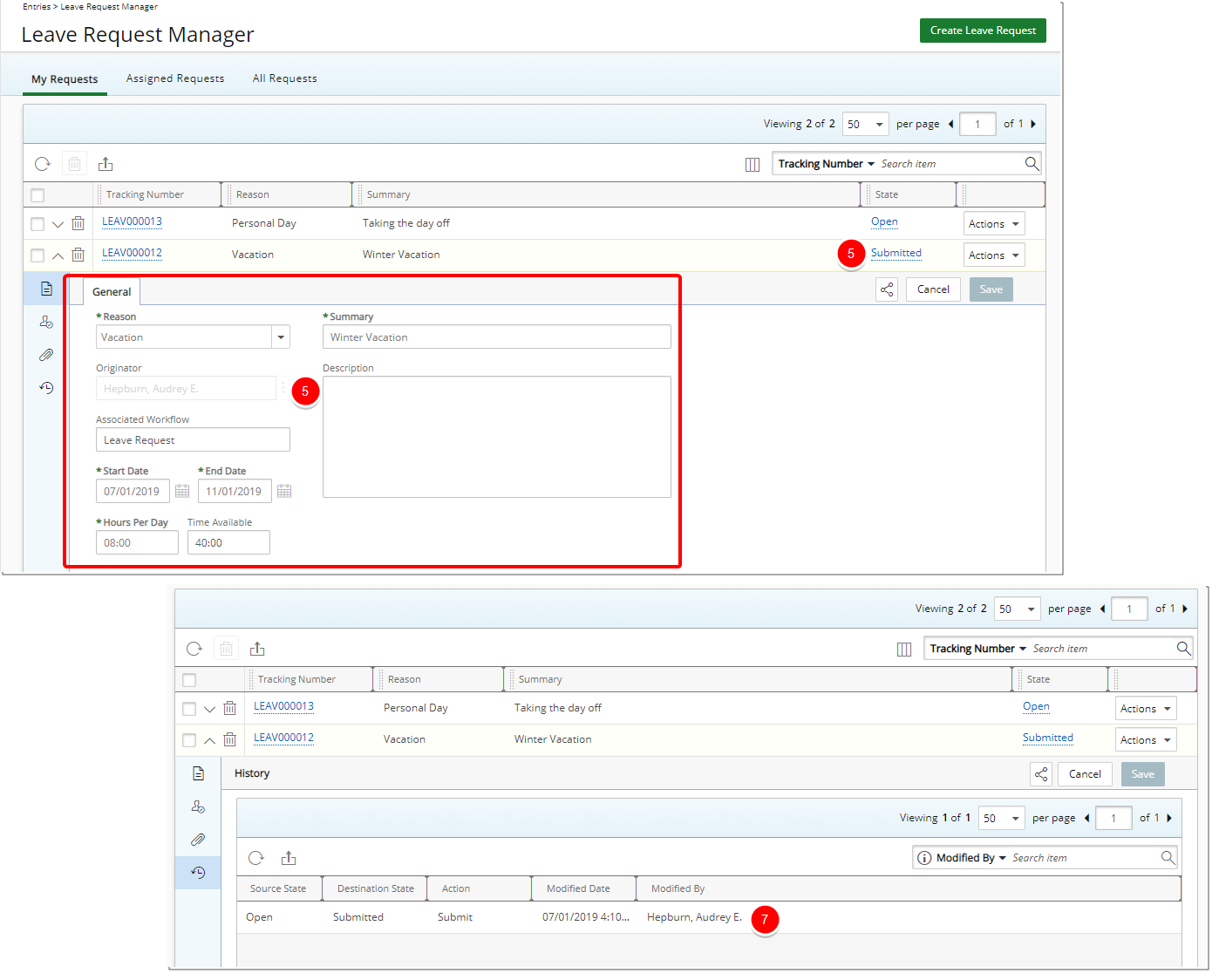
Task: Click Submitted state link in upper grid
Action: tap(896, 253)
